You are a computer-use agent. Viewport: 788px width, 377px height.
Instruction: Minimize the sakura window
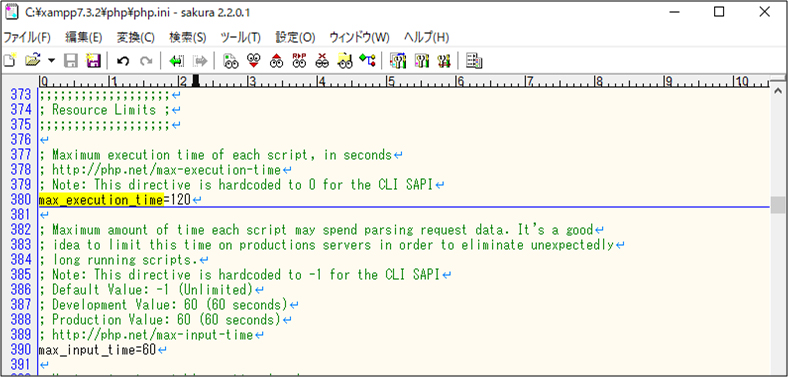click(673, 12)
